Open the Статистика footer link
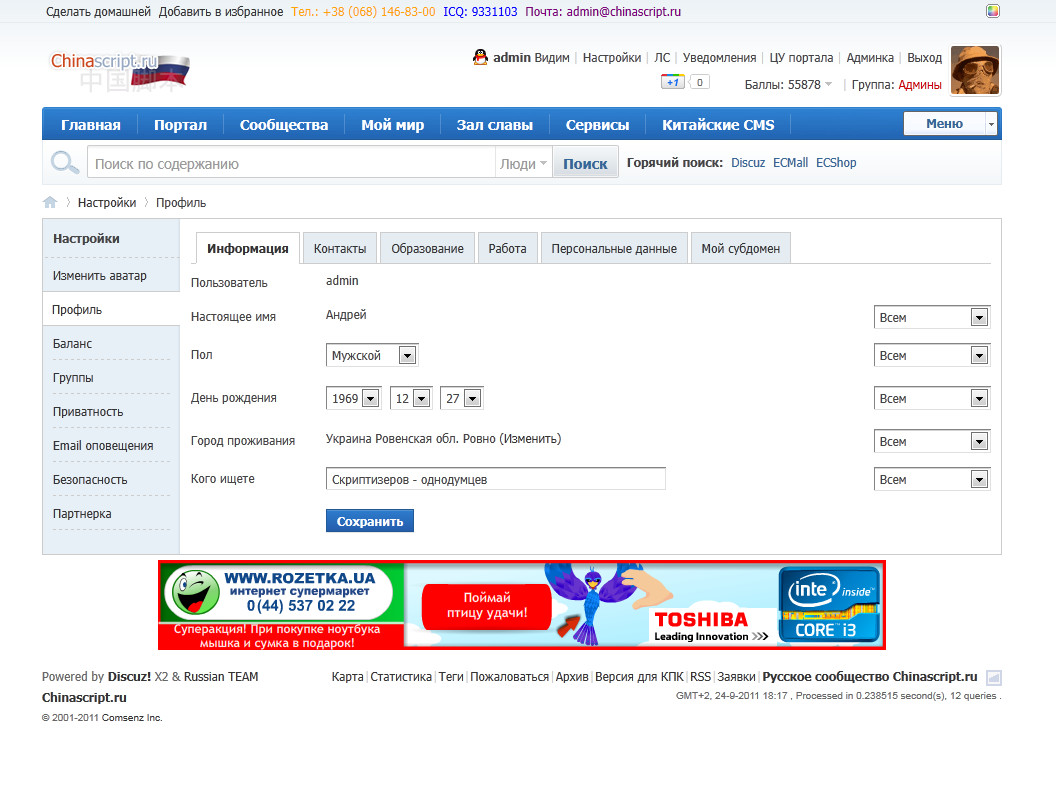The image size is (1056, 785). pyautogui.click(x=401, y=677)
